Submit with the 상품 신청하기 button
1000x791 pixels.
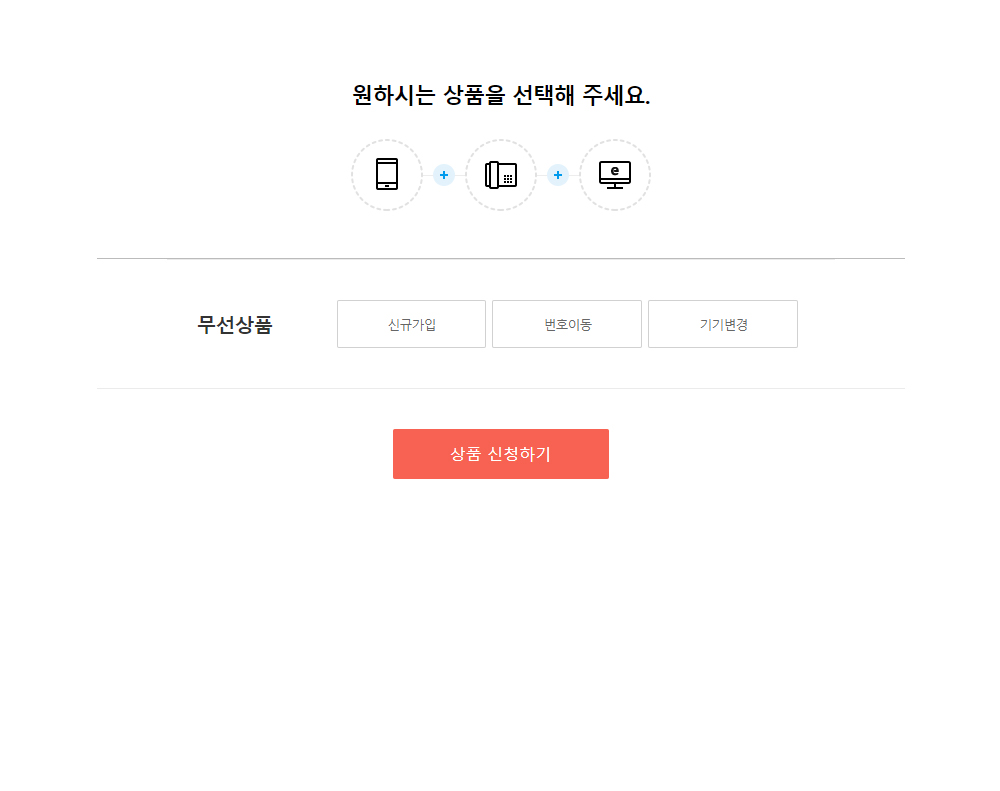[x=501, y=454]
